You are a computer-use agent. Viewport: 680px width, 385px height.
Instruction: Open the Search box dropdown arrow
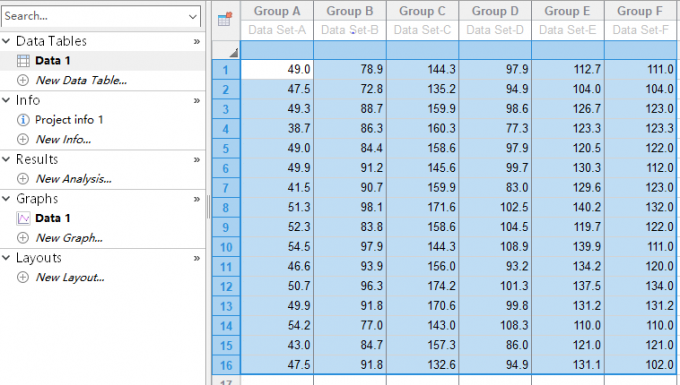193,16
